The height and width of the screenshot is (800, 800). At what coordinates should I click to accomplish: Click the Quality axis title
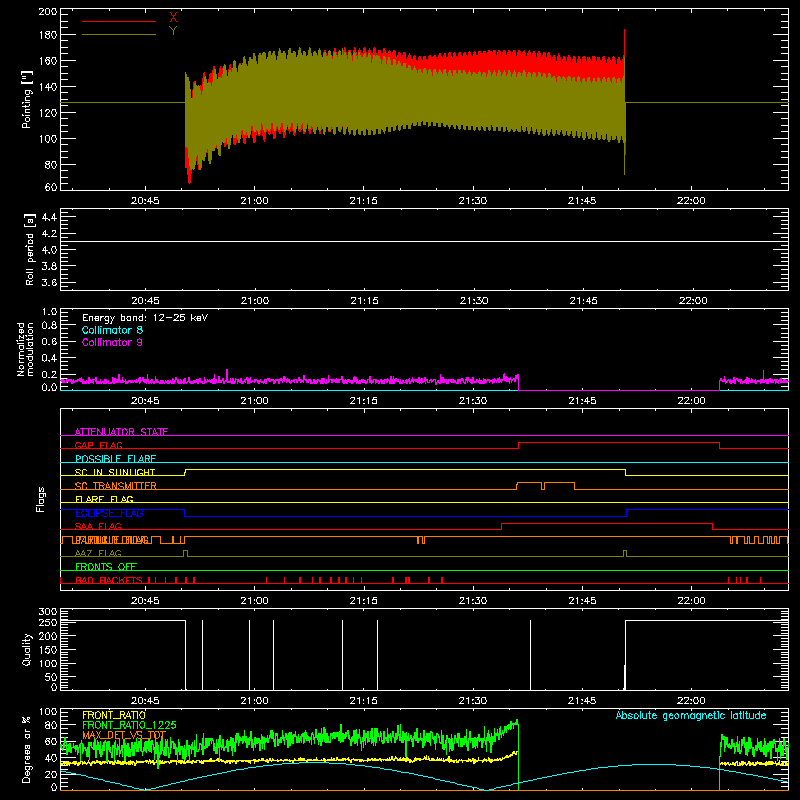[x=27, y=649]
